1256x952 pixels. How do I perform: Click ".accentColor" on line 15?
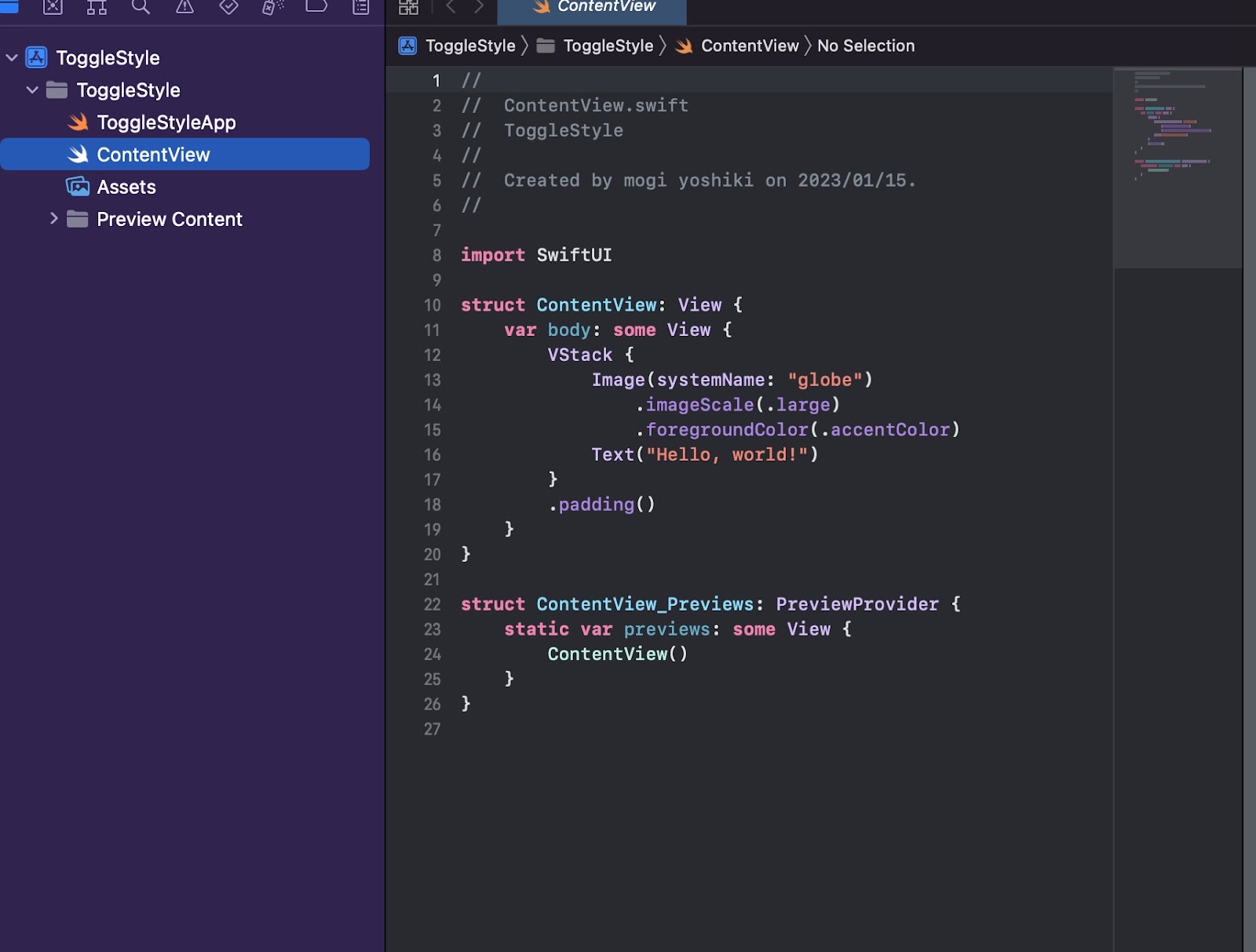click(x=885, y=430)
